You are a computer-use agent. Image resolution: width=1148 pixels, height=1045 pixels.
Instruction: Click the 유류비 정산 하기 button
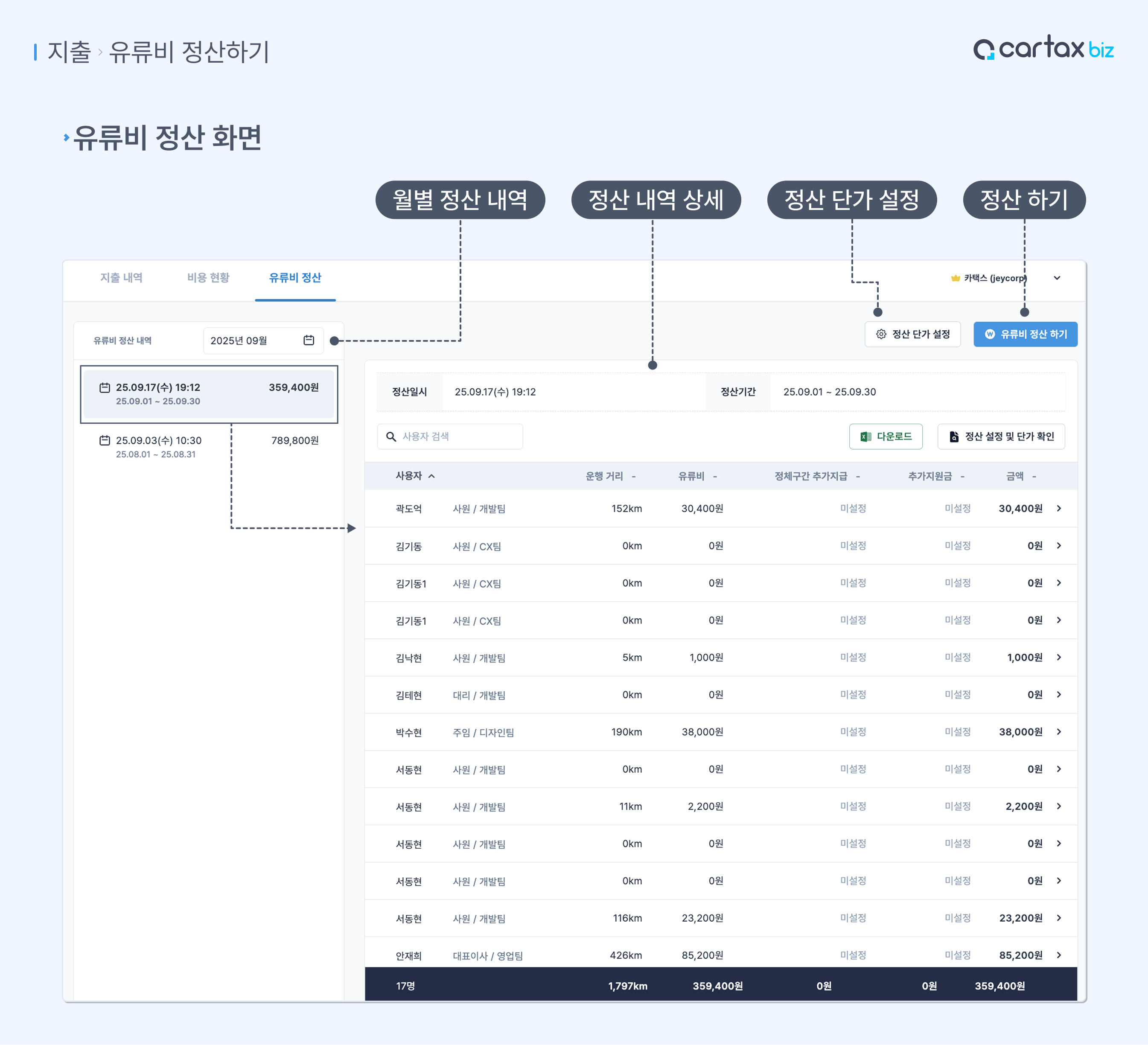pos(1025,334)
